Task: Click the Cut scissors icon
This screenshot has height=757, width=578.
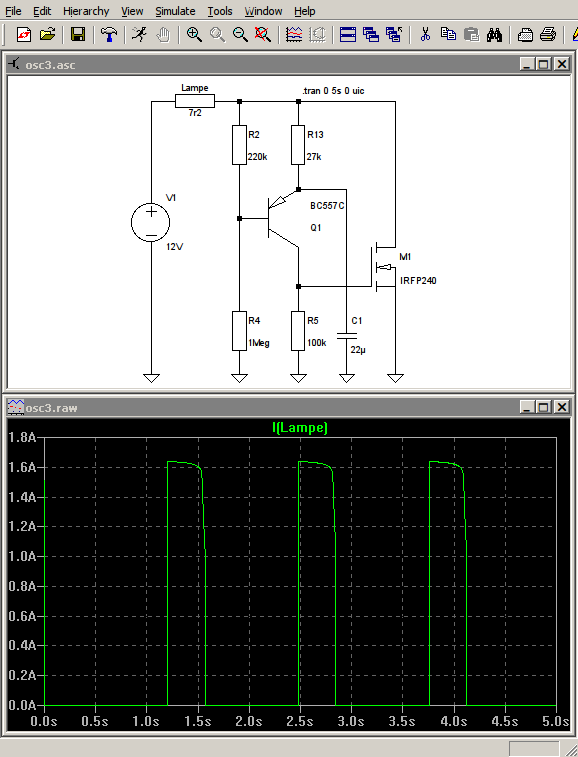Action: point(425,34)
